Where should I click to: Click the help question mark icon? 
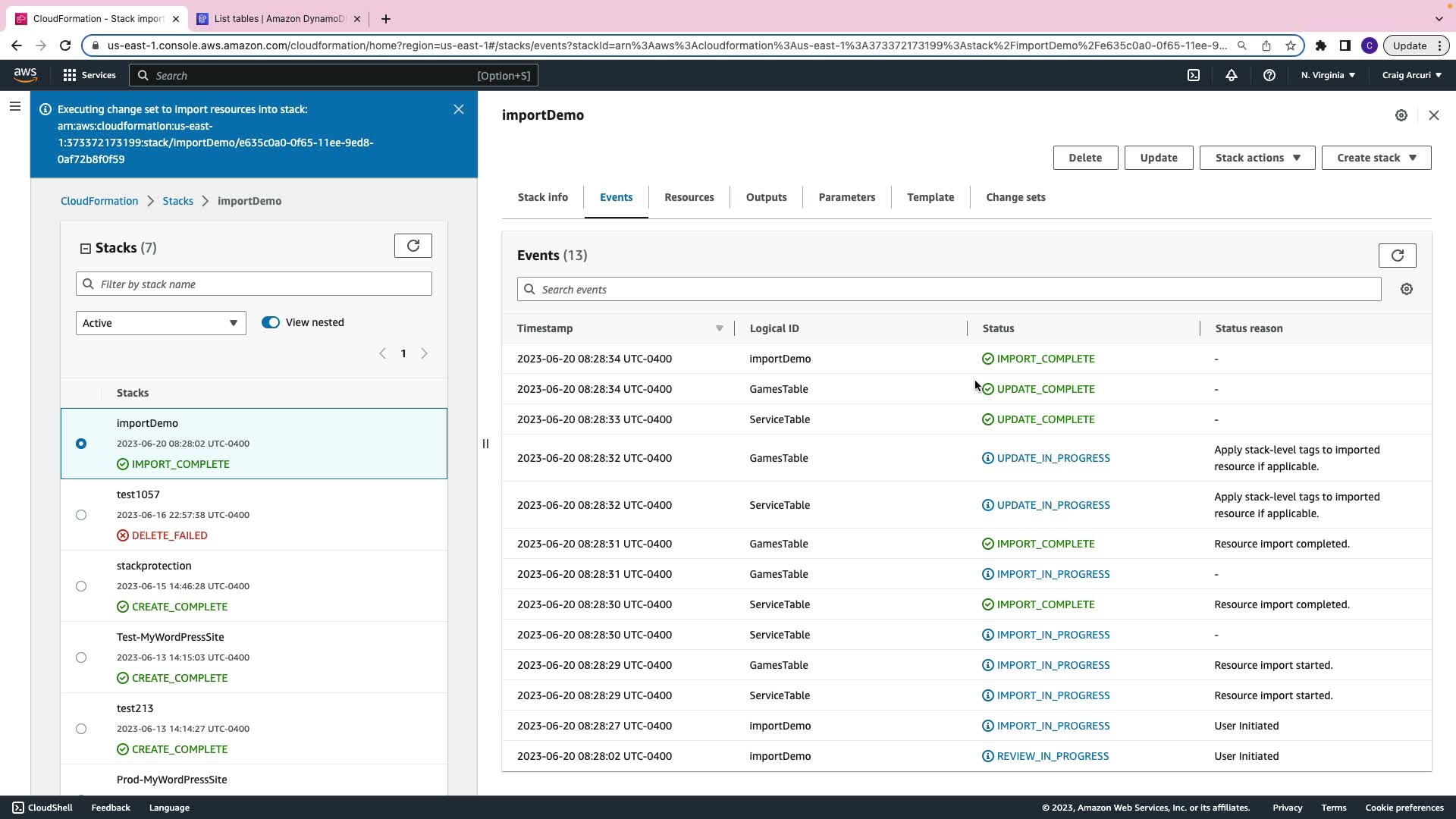1269,75
